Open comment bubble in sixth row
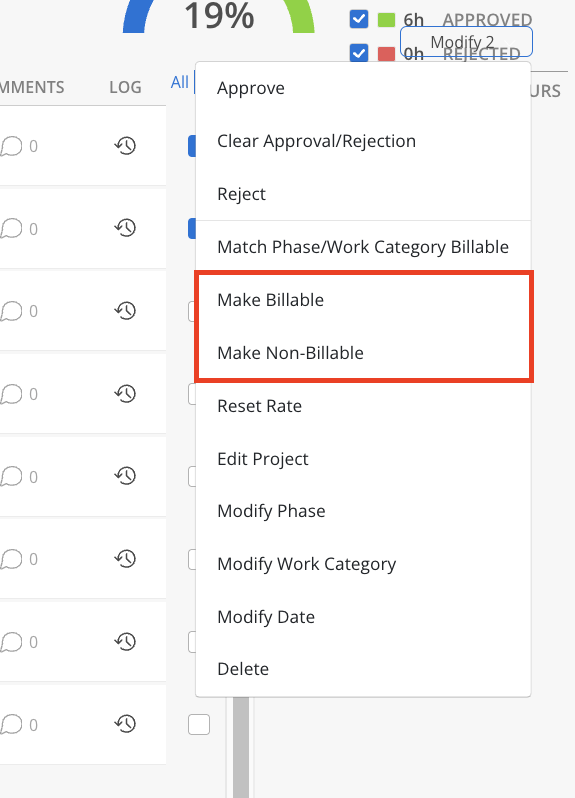Image resolution: width=575 pixels, height=798 pixels. click(11, 559)
